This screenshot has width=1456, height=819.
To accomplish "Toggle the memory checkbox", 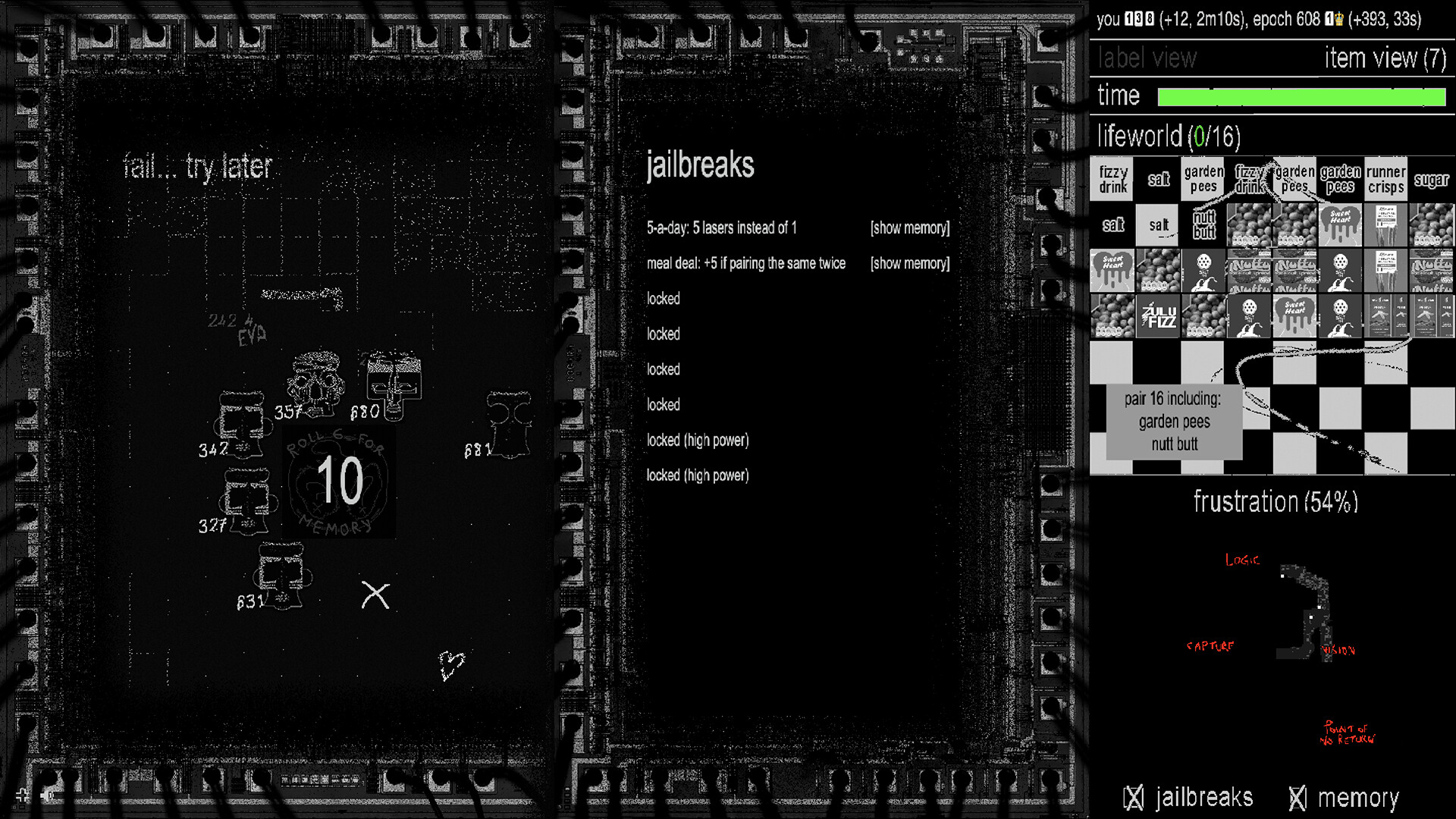I will (1298, 798).
